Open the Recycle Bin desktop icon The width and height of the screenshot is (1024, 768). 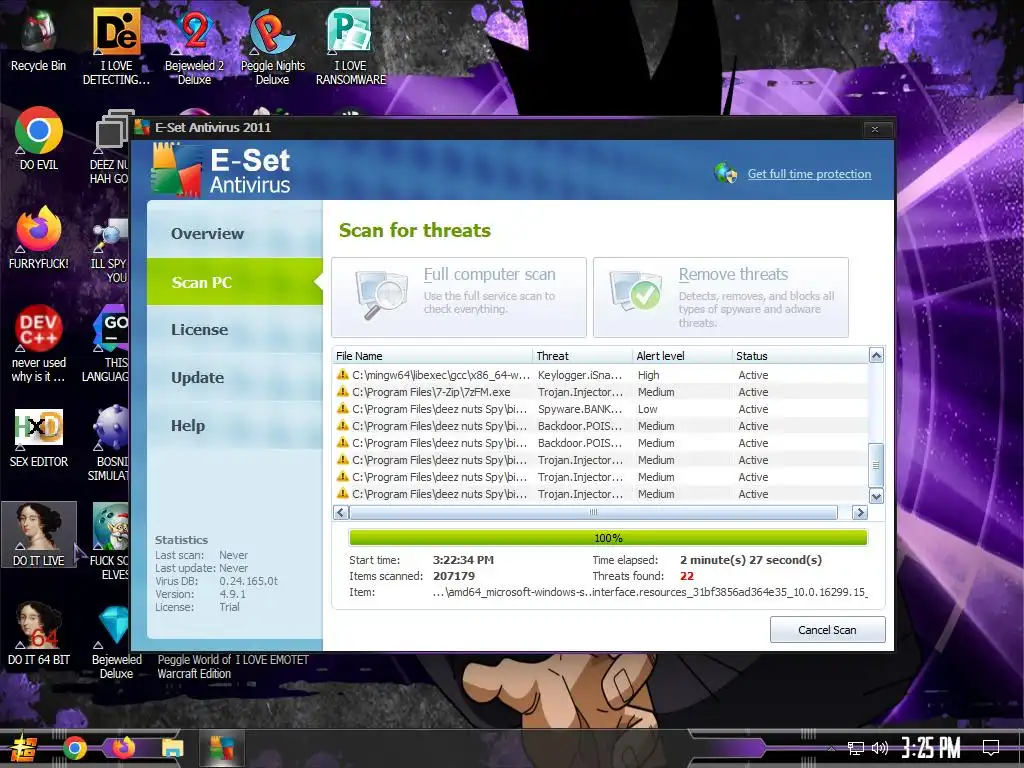click(x=38, y=40)
